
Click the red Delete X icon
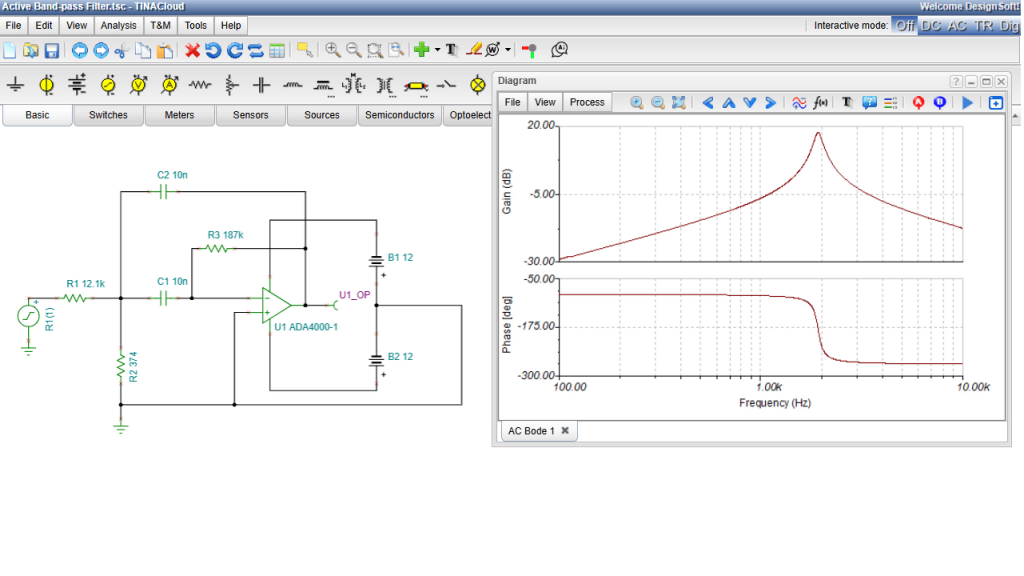192,50
